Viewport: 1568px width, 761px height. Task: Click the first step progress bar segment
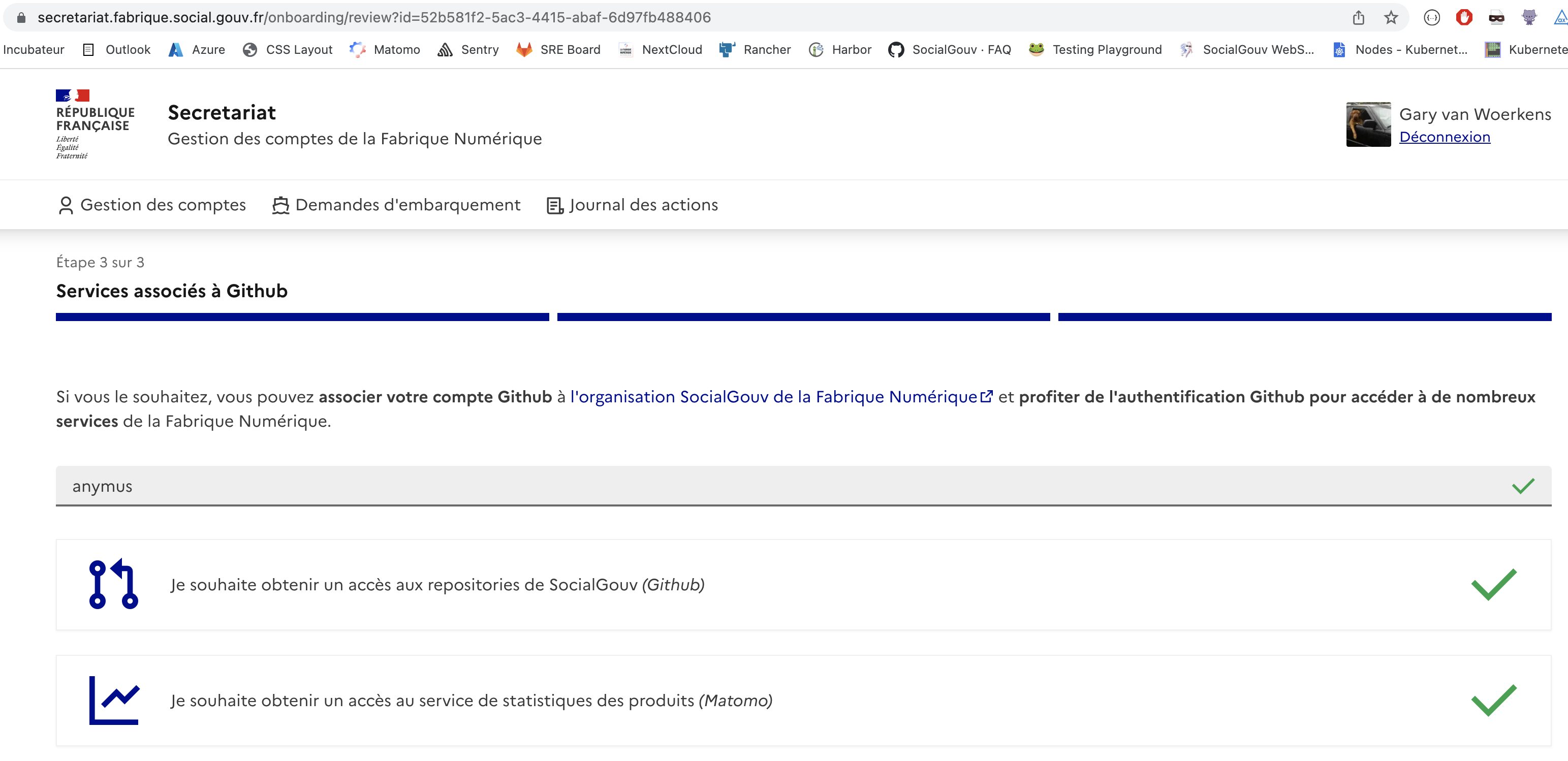[302, 316]
